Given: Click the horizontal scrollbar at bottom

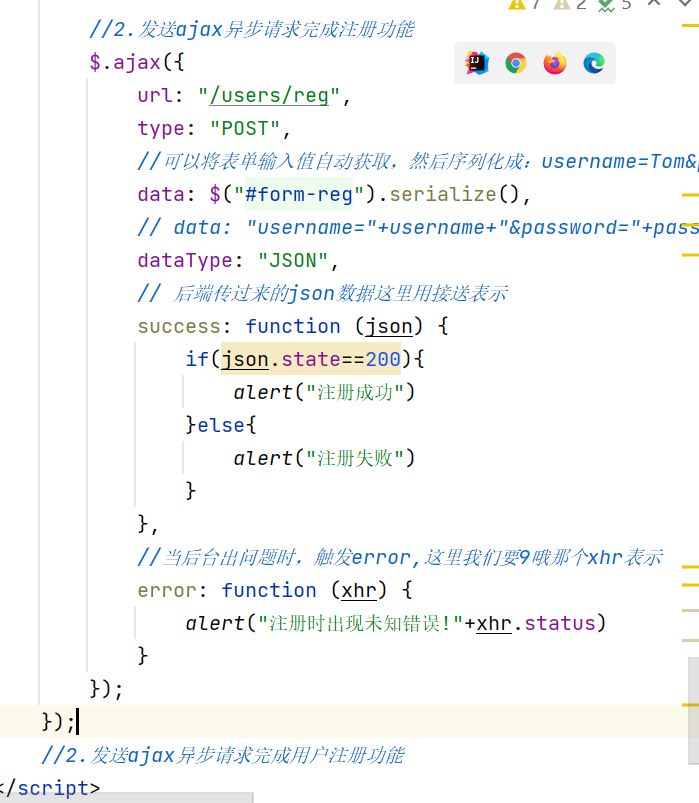Looking at the screenshot, I should (126, 798).
